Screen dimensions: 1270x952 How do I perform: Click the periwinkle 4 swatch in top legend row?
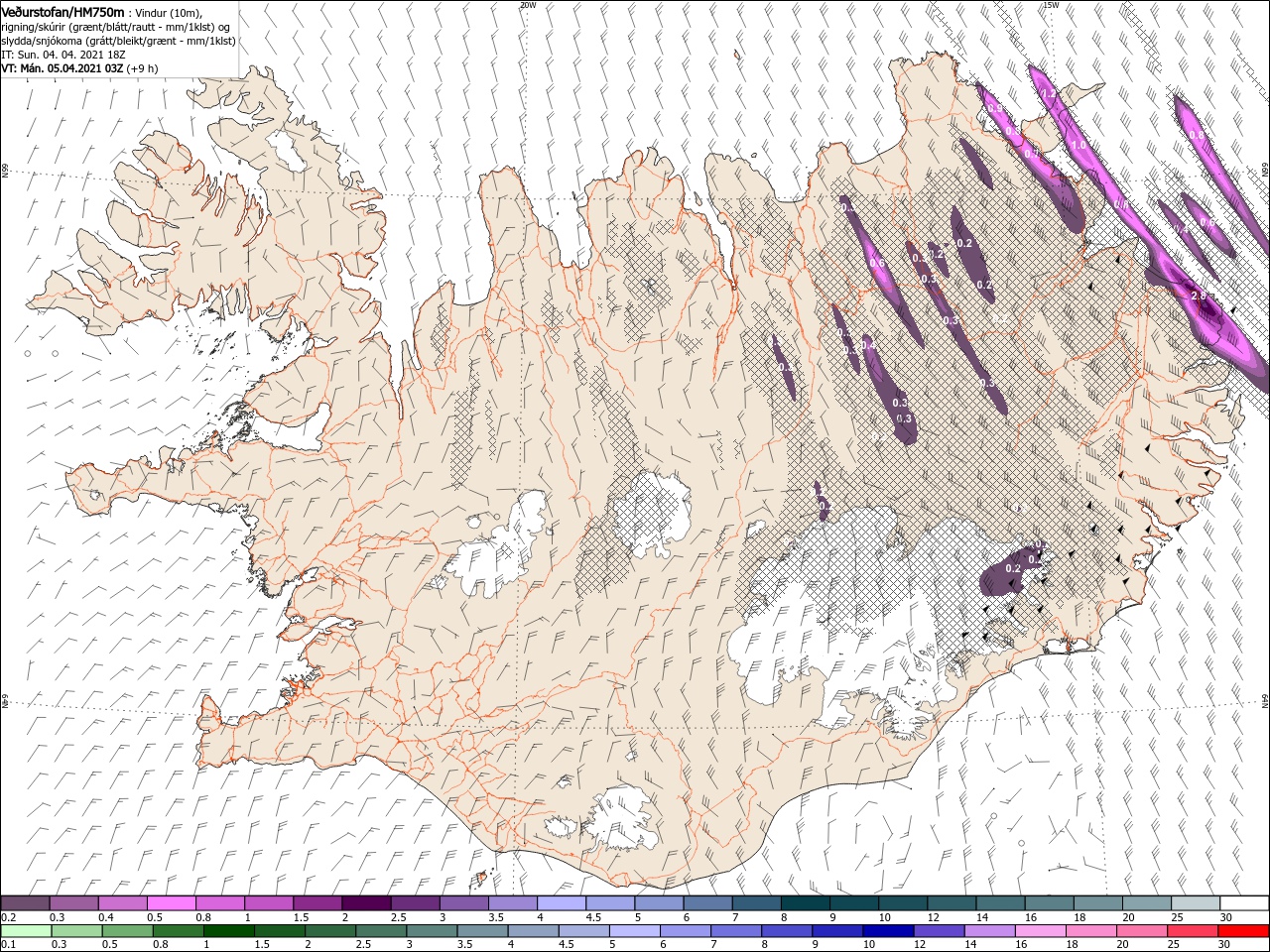pyautogui.click(x=561, y=903)
